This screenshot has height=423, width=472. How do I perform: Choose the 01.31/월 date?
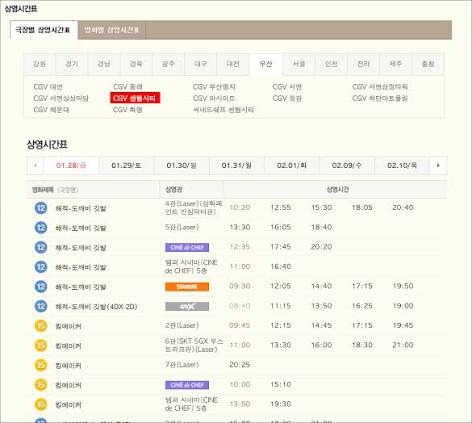(x=236, y=165)
